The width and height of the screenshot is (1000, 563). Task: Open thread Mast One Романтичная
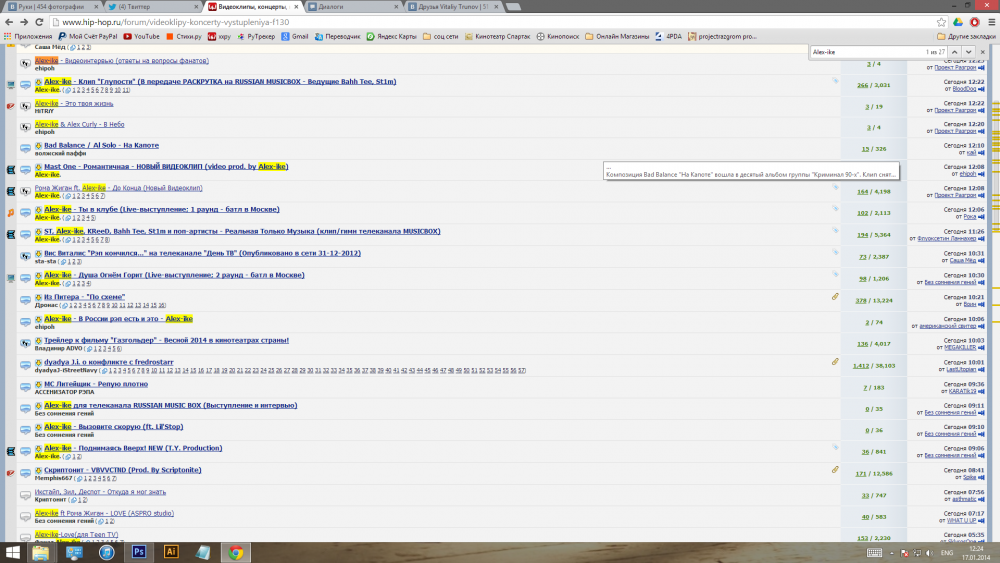pyautogui.click(x=166, y=166)
